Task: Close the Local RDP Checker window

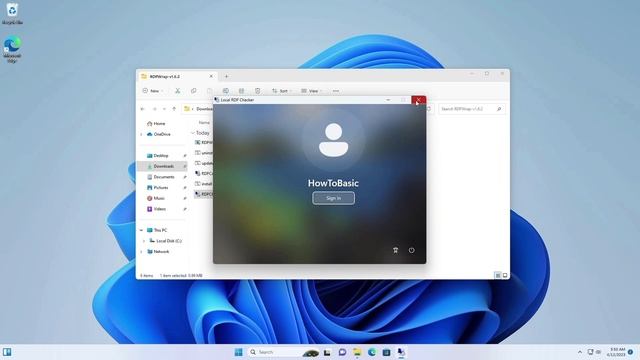Action: point(418,100)
